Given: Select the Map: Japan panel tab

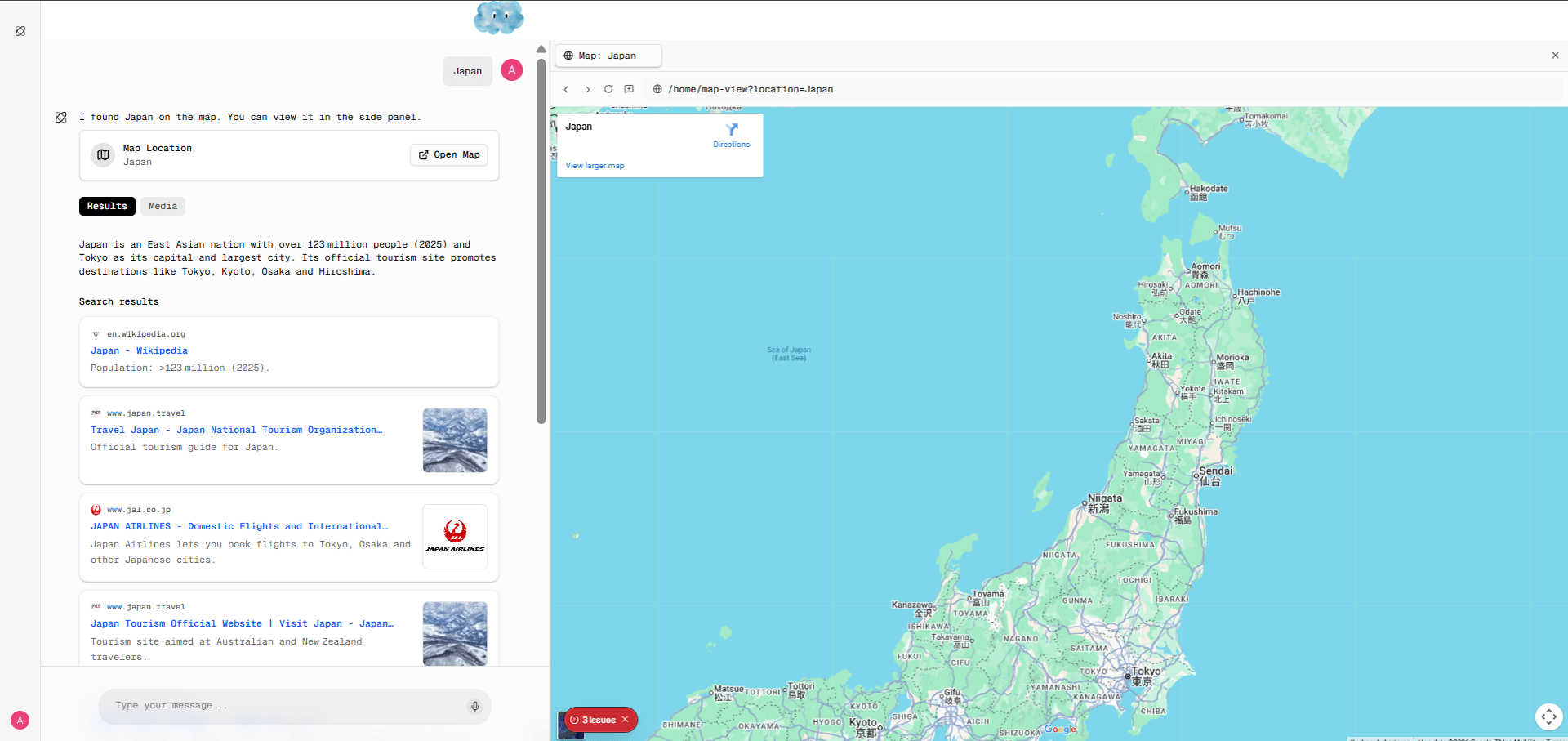Looking at the screenshot, I should click(x=608, y=56).
